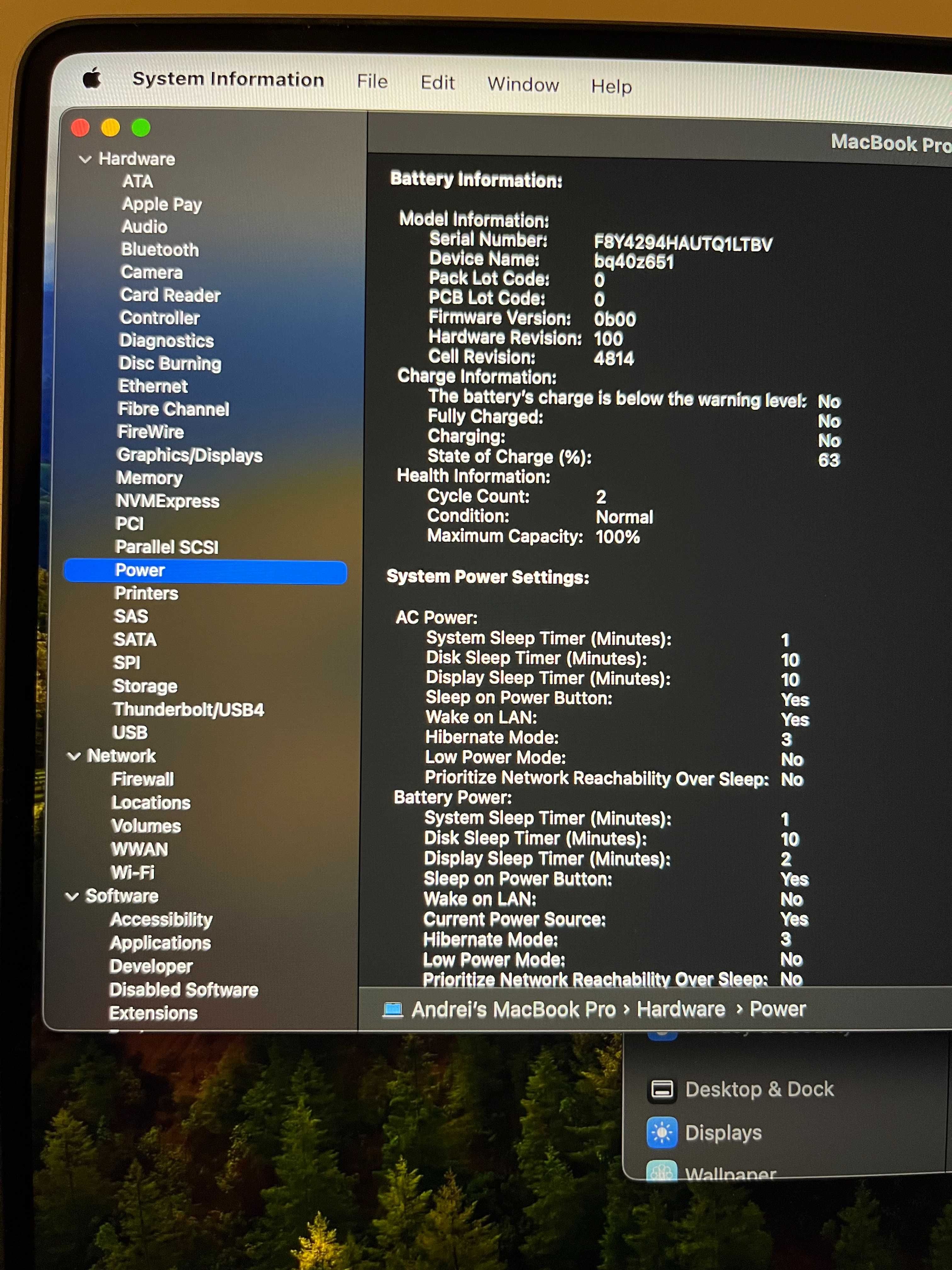Select Applications in the sidebar
This screenshot has height=1270, width=952.
click(160, 943)
